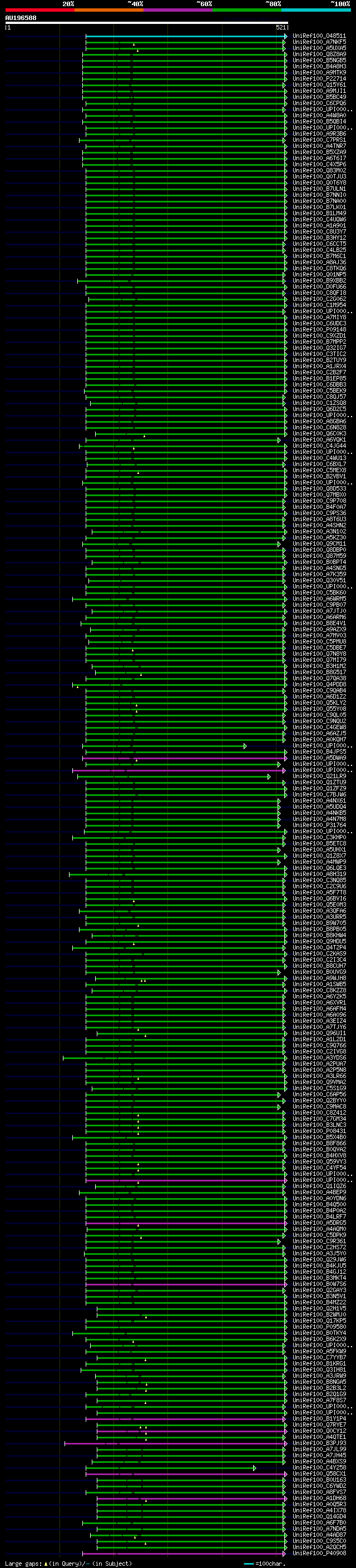Select label UniRef100_A2QCH5
Image resolution: width=356 pixels, height=1568 pixels.
[x=319, y=1547]
